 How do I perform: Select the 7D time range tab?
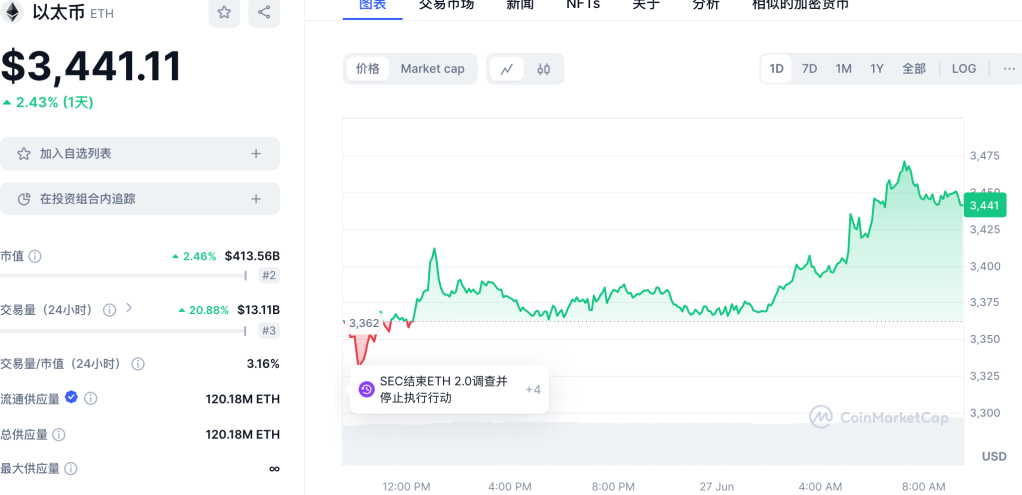(x=809, y=69)
